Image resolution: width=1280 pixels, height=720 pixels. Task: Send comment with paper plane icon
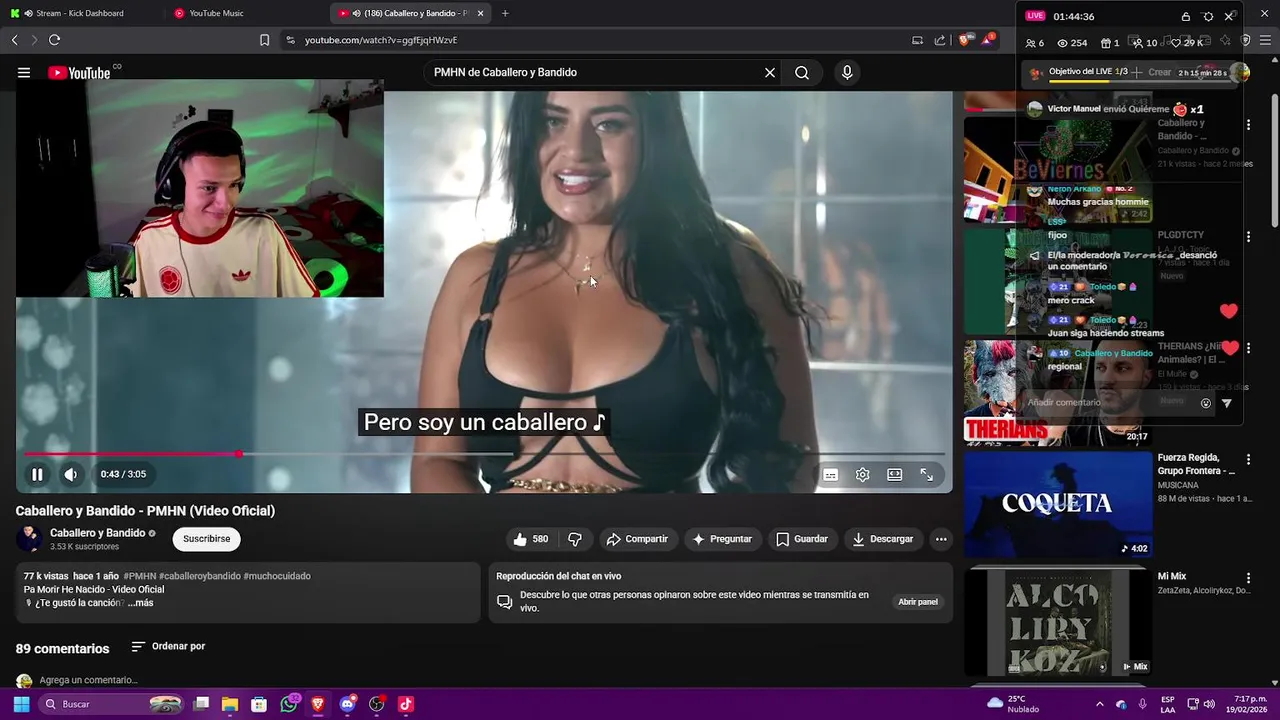(1227, 403)
